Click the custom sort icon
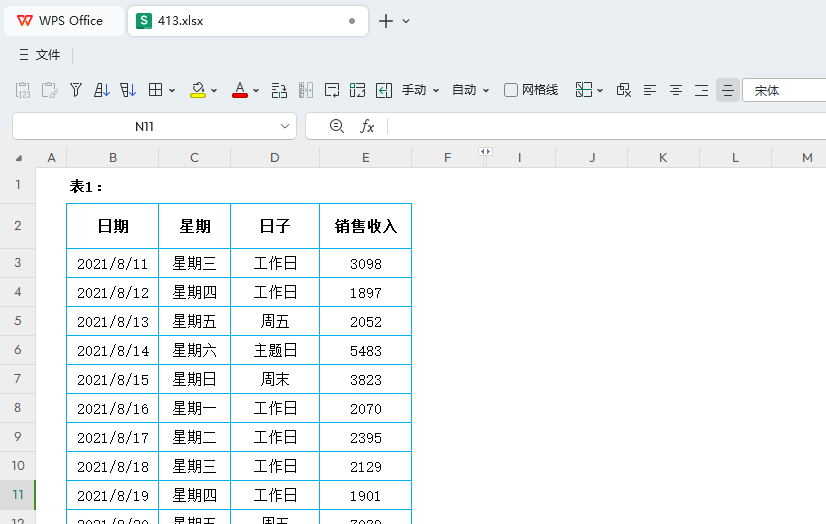This screenshot has width=826, height=524. (128, 90)
